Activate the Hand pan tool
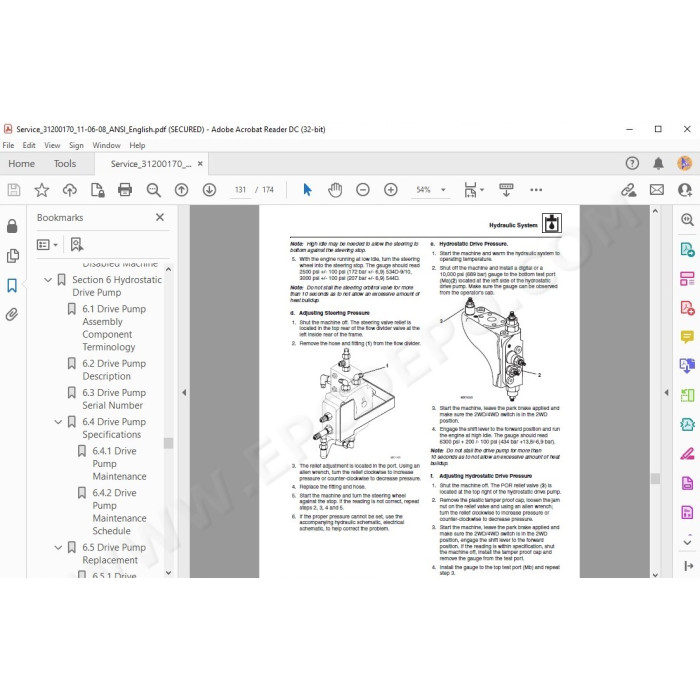This screenshot has width=700, height=700. pos(335,190)
